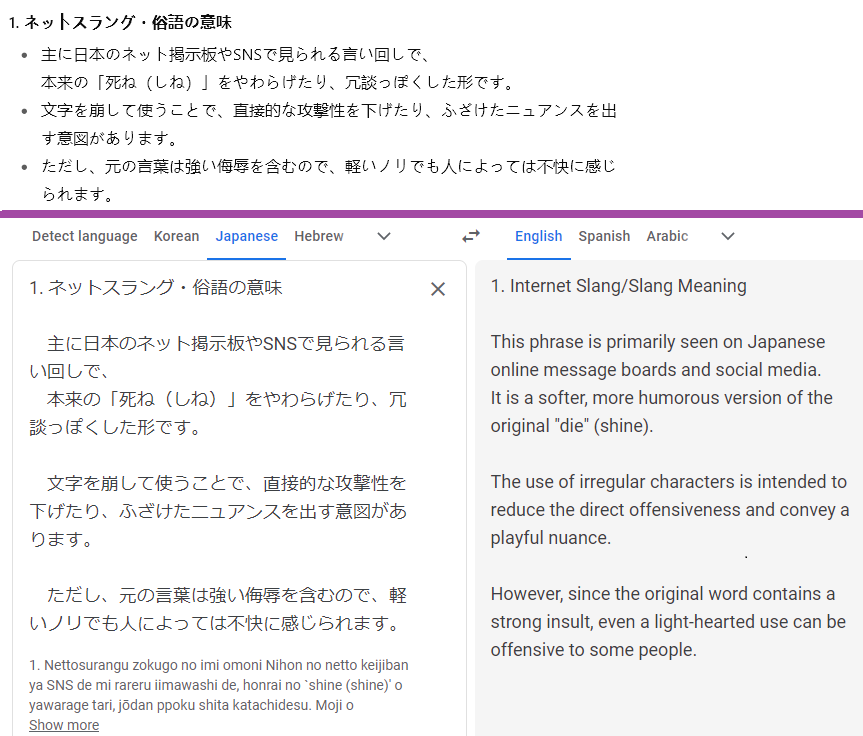
Task: Clear the source text with X
Action: [x=438, y=289]
